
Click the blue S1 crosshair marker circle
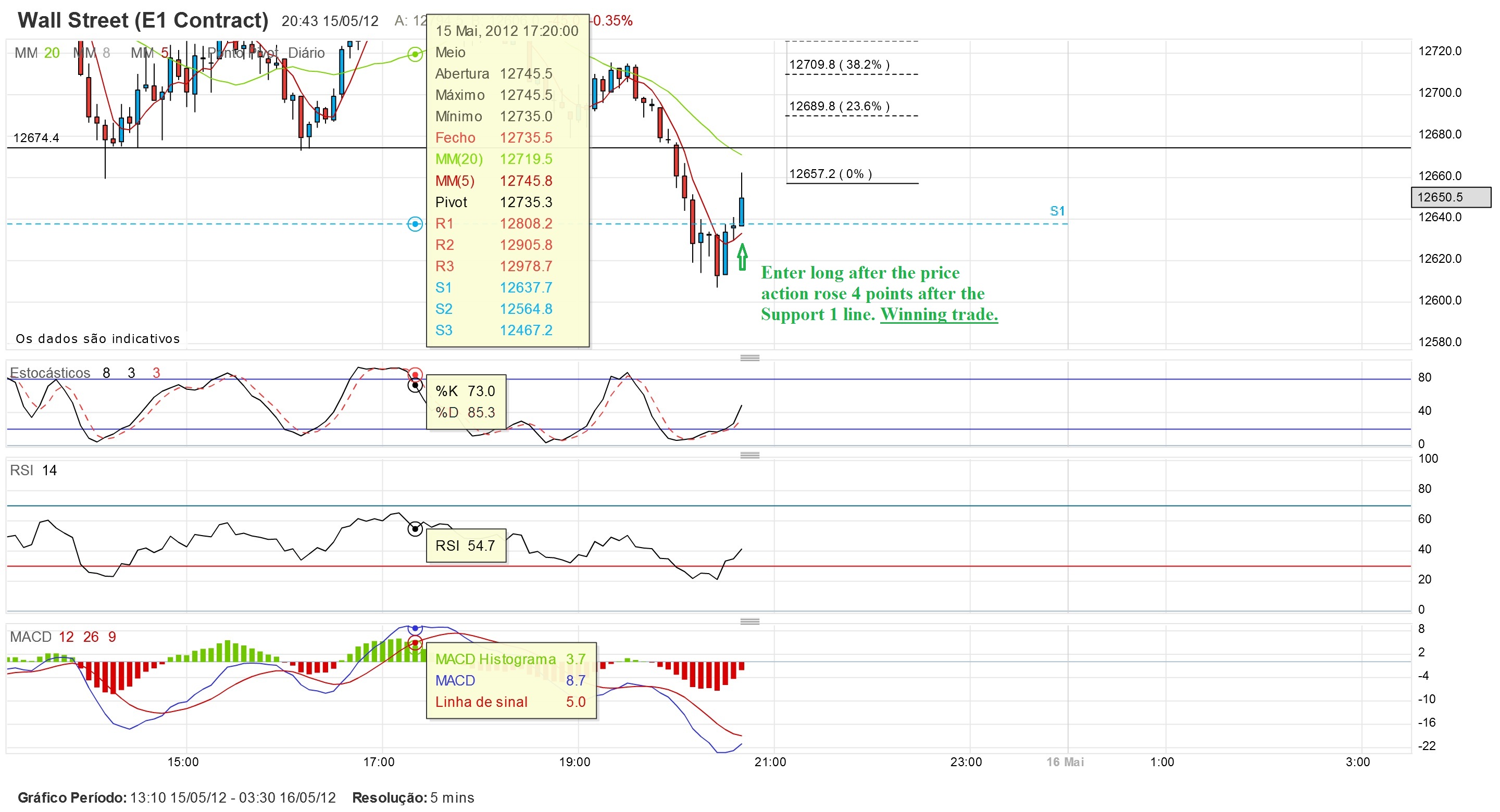point(415,223)
